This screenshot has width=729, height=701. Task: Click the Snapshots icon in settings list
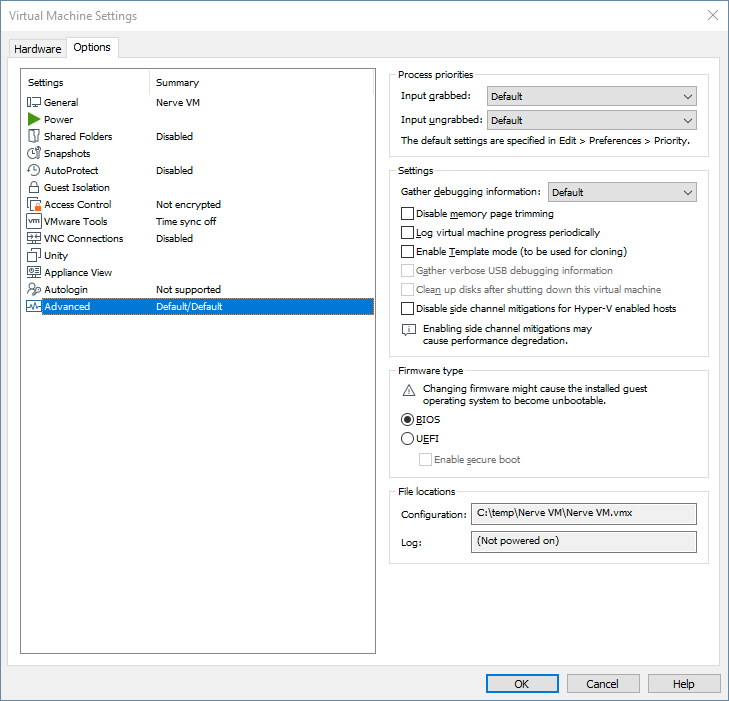pyautogui.click(x=34, y=153)
